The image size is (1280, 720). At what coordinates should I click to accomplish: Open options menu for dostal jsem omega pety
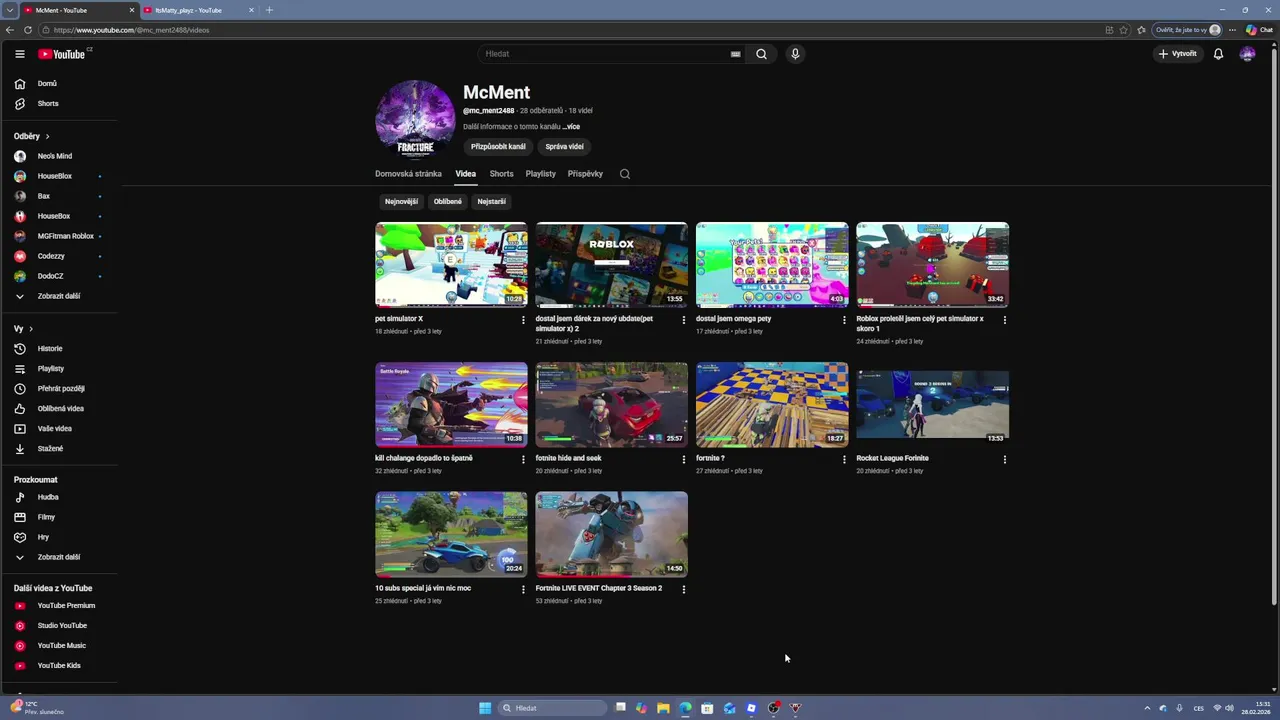pyautogui.click(x=844, y=320)
